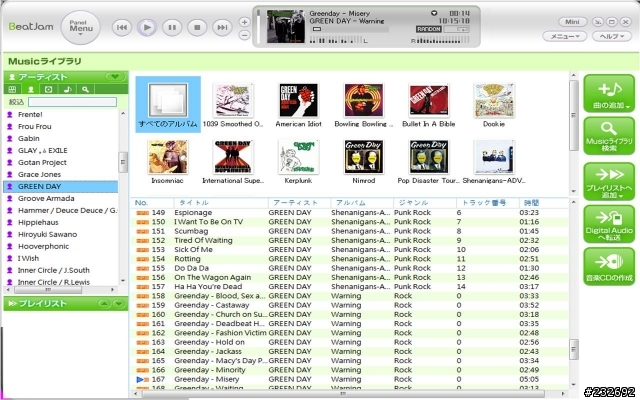Select track 156 On The Wagon Again
This screenshot has width=640, height=400.
350,278
